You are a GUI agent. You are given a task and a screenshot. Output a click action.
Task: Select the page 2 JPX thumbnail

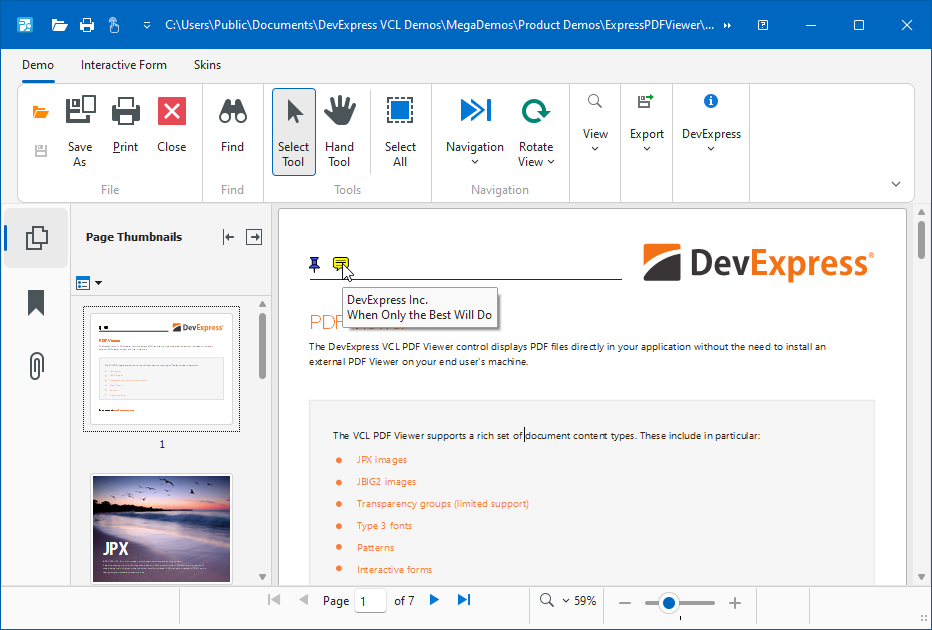click(161, 527)
